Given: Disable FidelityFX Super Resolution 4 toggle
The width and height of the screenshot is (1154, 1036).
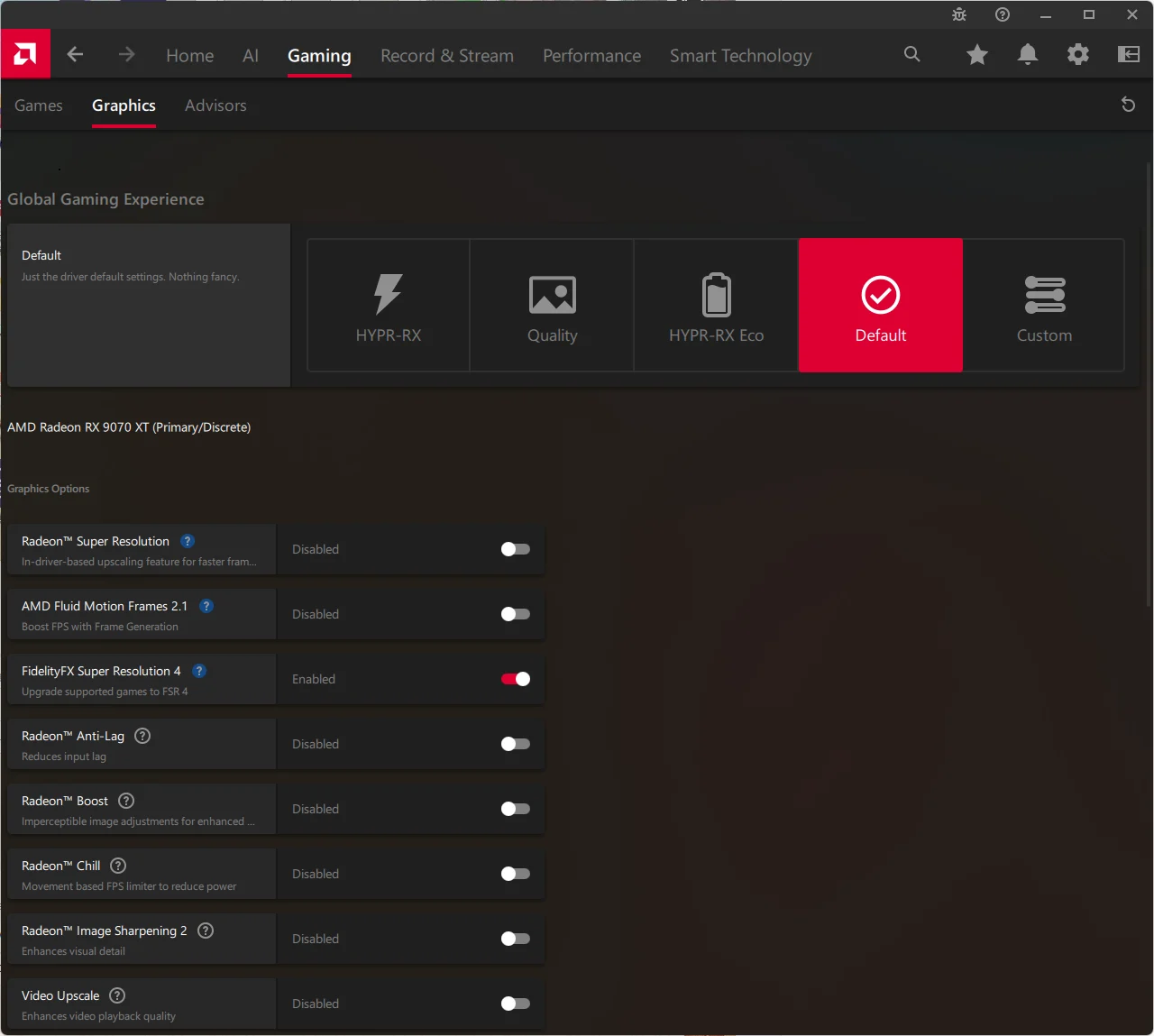Looking at the screenshot, I should click(515, 679).
